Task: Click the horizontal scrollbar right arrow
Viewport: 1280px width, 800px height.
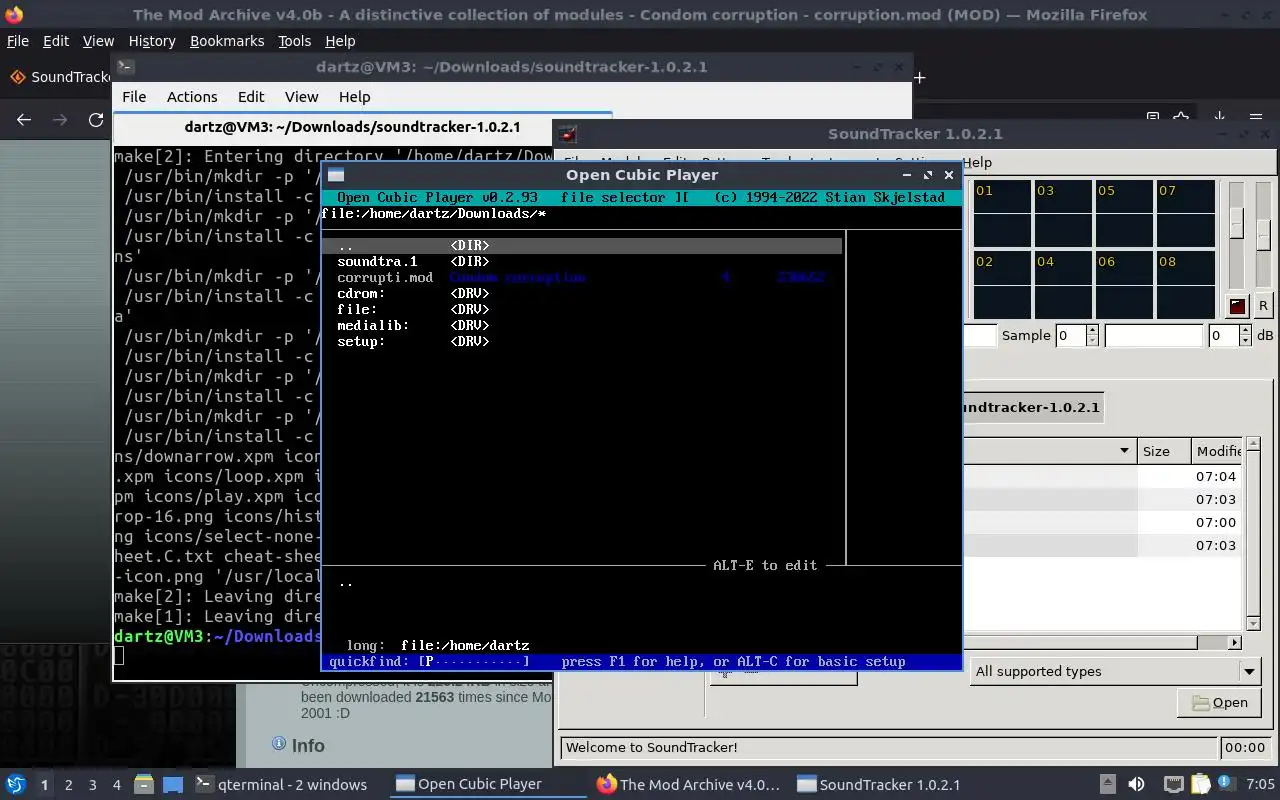Action: [1235, 643]
